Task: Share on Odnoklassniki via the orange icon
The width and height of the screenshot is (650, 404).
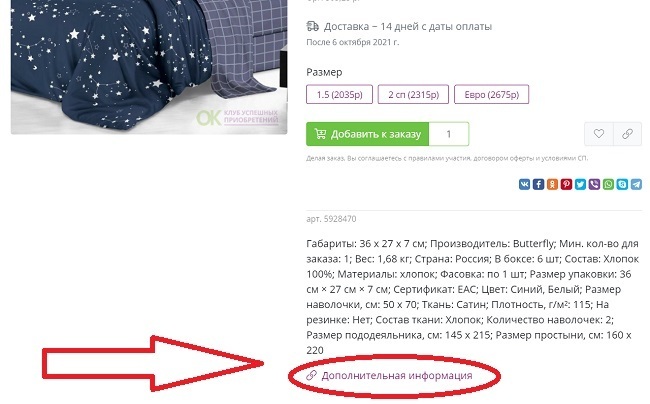Action: (552, 184)
